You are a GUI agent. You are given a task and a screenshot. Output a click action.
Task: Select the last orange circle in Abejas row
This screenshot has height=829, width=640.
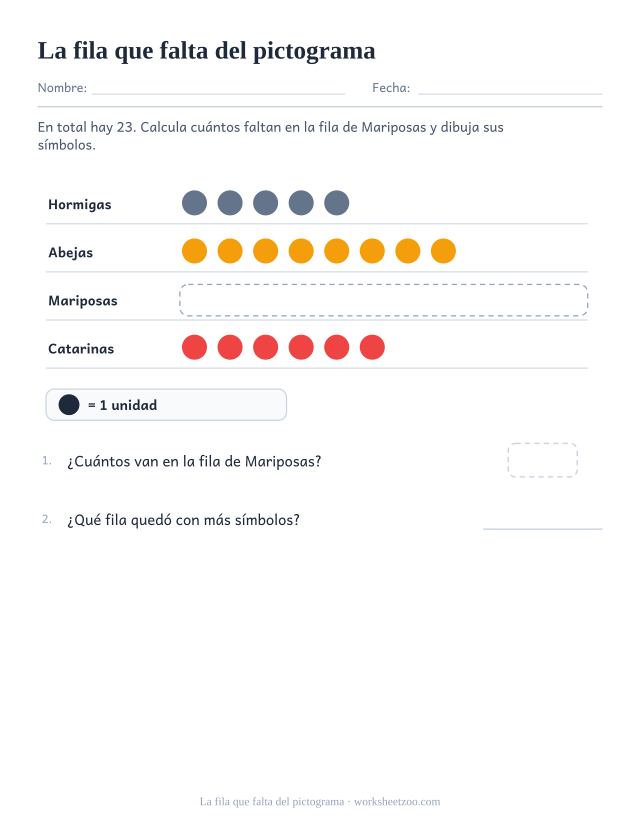click(x=443, y=251)
